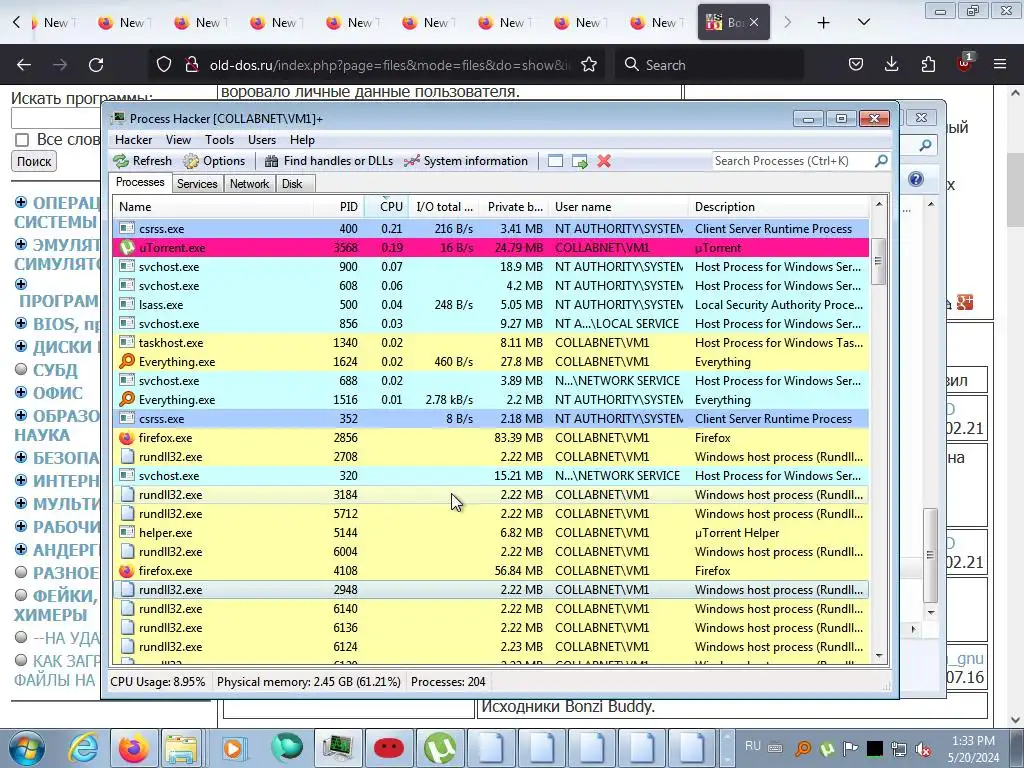Click the volume muted tray icon
1024x768 pixels.
pyautogui.click(x=923, y=749)
